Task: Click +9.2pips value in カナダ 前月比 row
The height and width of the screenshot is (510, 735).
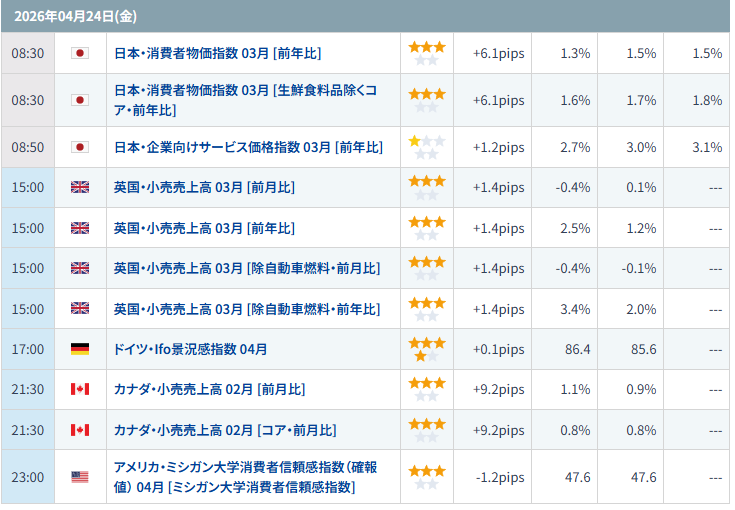Action: [497, 390]
